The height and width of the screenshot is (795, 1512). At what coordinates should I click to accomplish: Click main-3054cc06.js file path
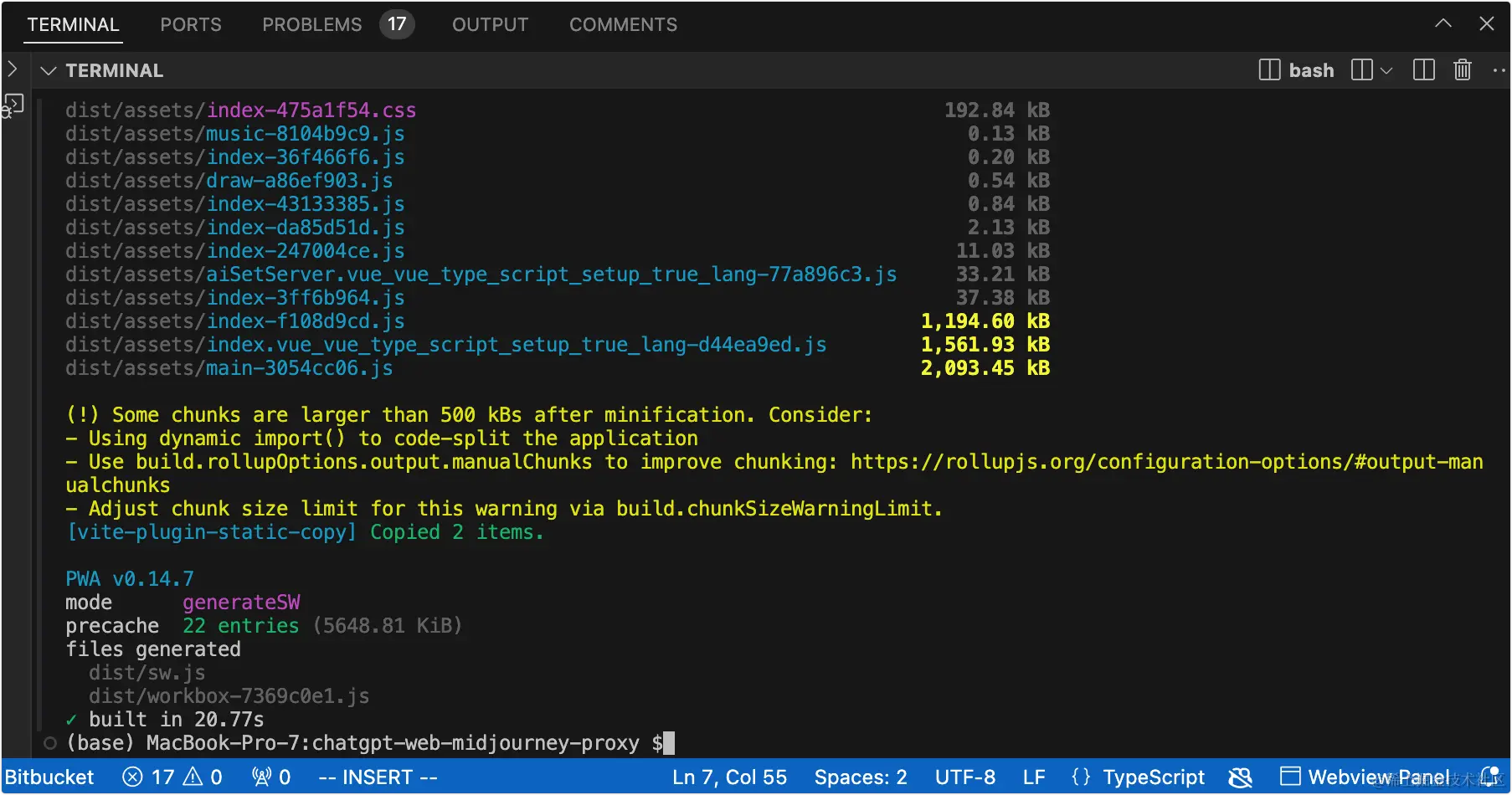coord(229,368)
